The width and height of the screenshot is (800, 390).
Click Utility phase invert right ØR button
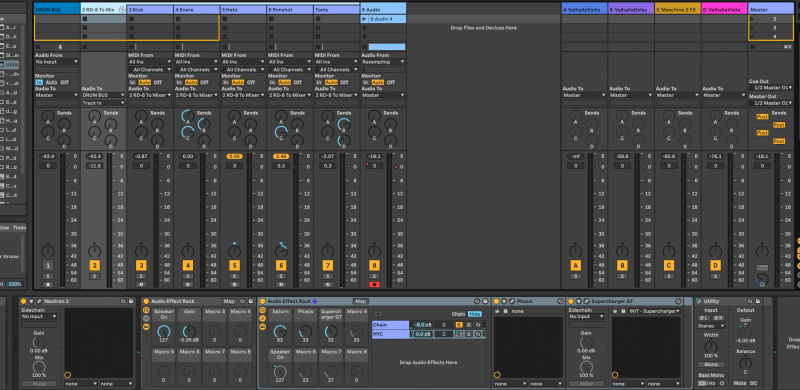[x=718, y=318]
